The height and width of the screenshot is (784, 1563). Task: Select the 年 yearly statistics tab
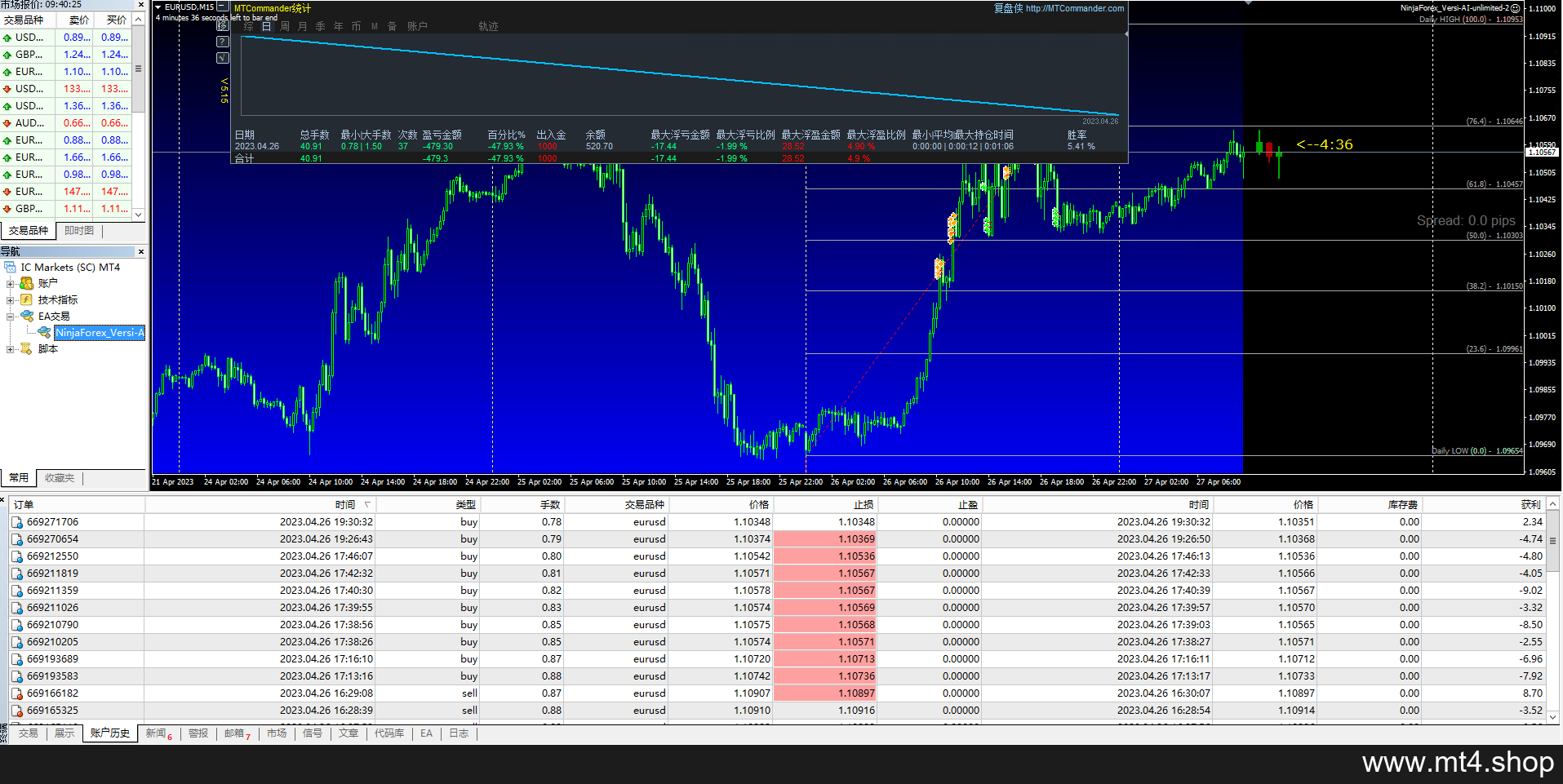(338, 26)
